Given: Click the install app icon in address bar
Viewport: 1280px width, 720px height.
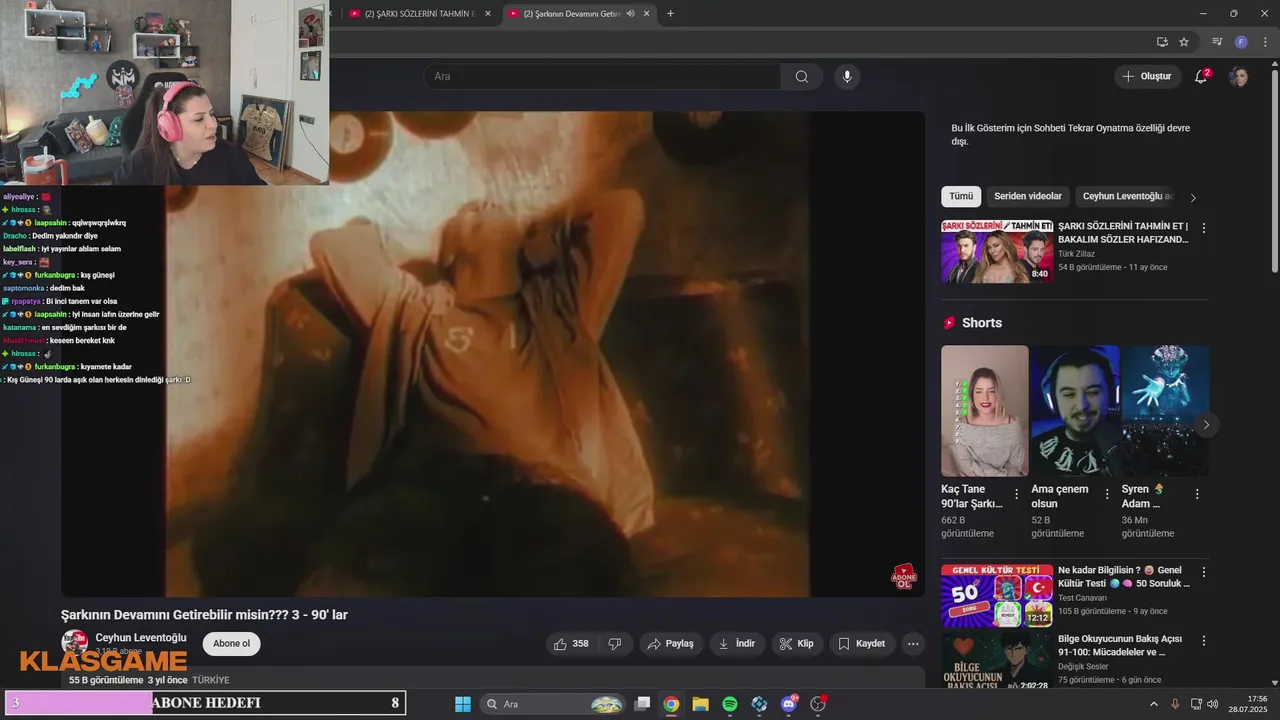Looking at the screenshot, I should click(x=1162, y=42).
